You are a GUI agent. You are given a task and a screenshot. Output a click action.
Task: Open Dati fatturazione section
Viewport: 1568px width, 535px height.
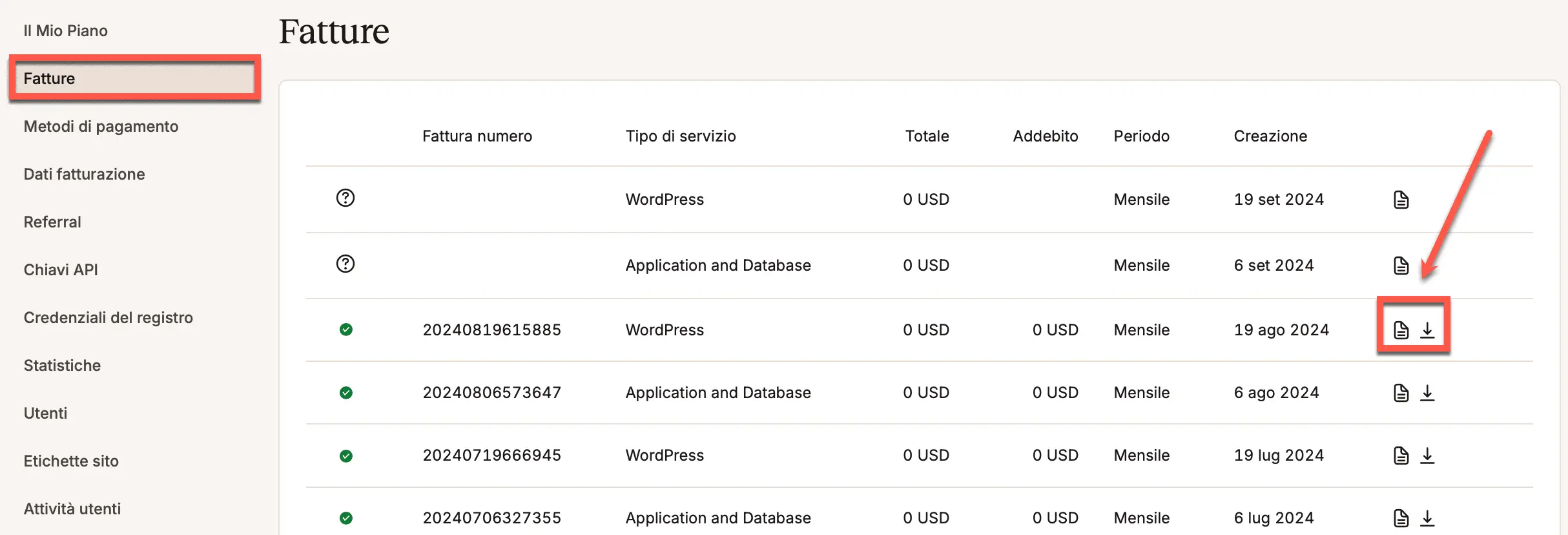pos(84,174)
